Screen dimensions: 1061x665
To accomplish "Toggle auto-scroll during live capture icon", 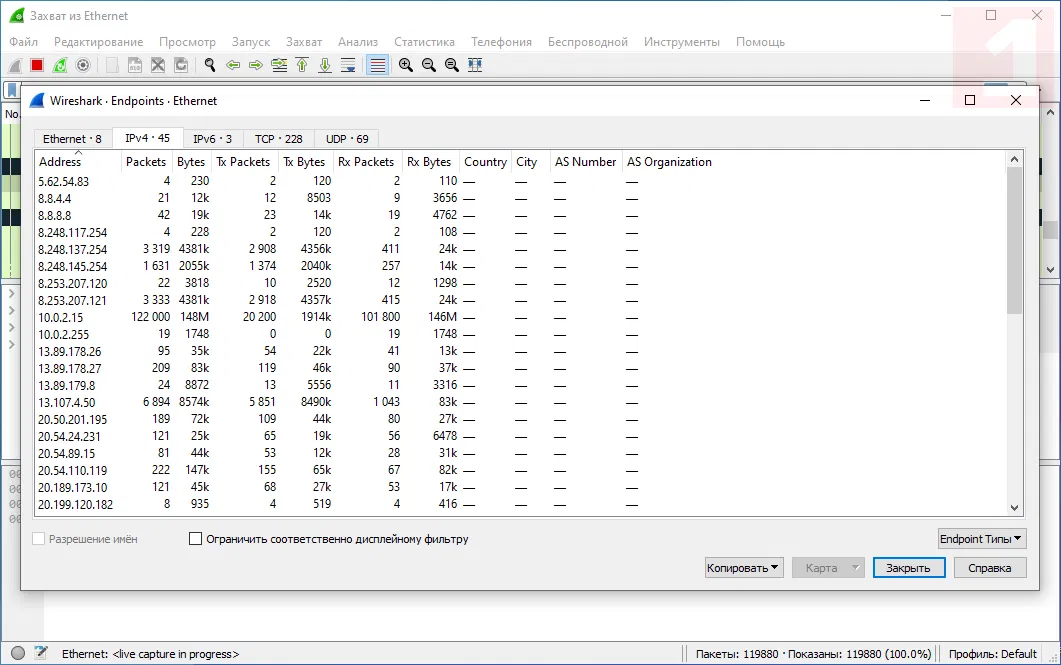I will (348, 65).
